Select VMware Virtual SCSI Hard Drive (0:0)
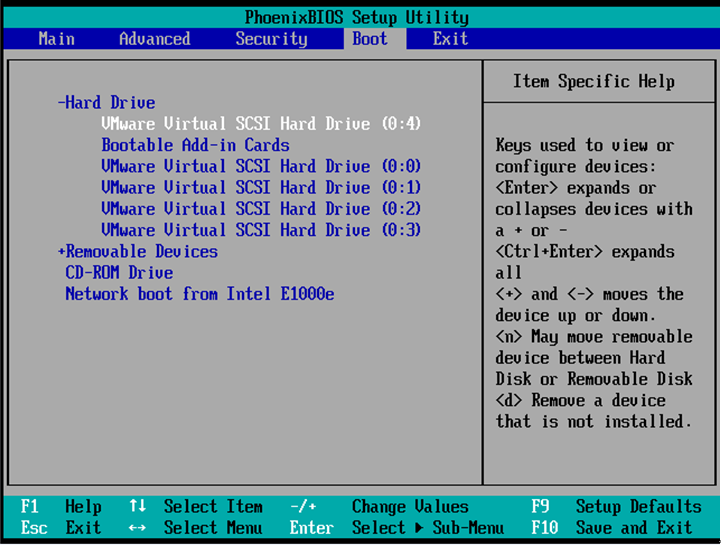Image resolution: width=721 pixels, height=545 pixels. tap(261, 166)
